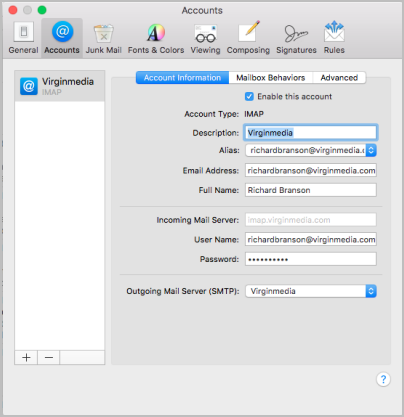
Task: Click the Full Name field
Action: tap(311, 190)
